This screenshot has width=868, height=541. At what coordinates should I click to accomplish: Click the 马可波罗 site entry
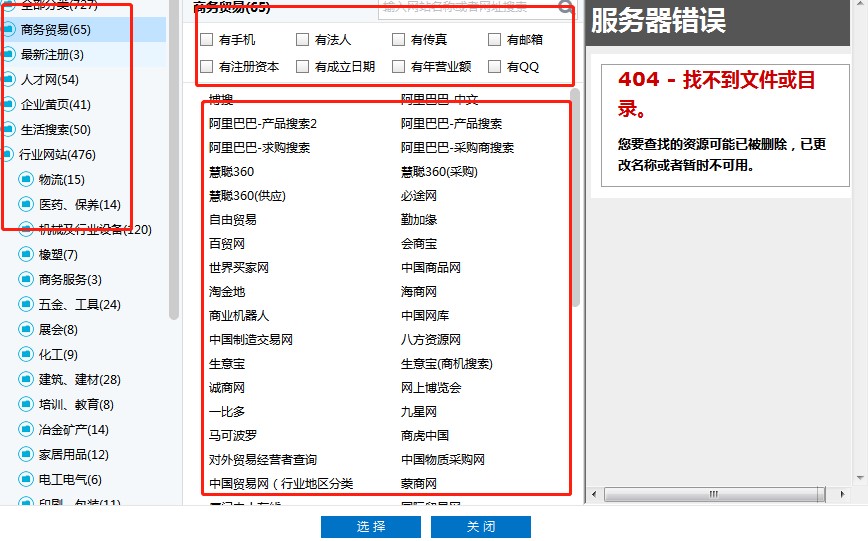[232, 435]
